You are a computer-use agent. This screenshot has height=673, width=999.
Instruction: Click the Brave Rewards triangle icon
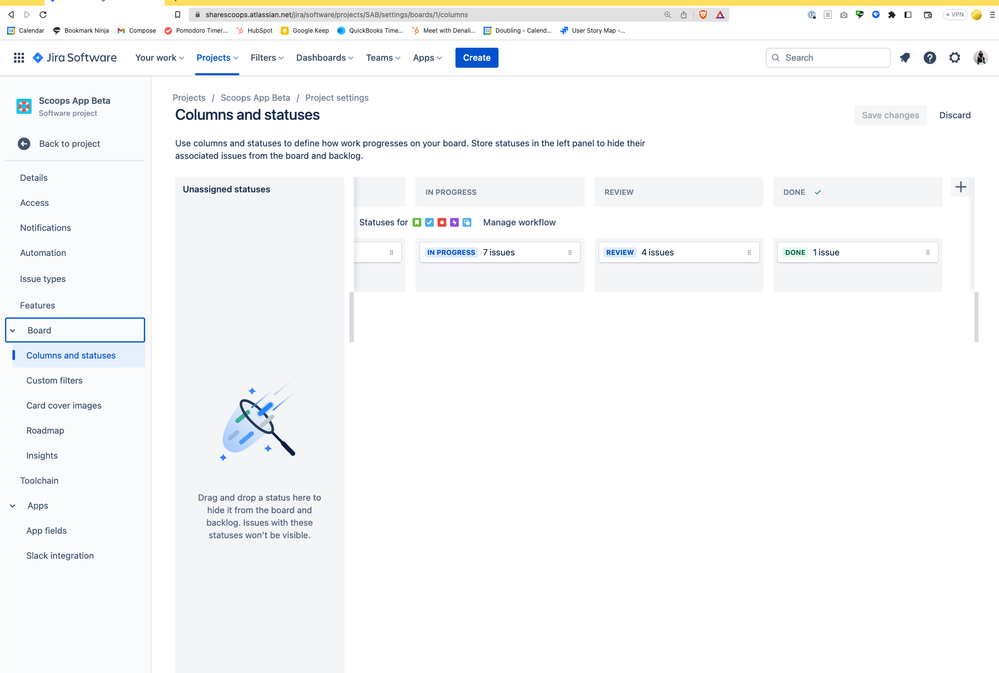(720, 15)
